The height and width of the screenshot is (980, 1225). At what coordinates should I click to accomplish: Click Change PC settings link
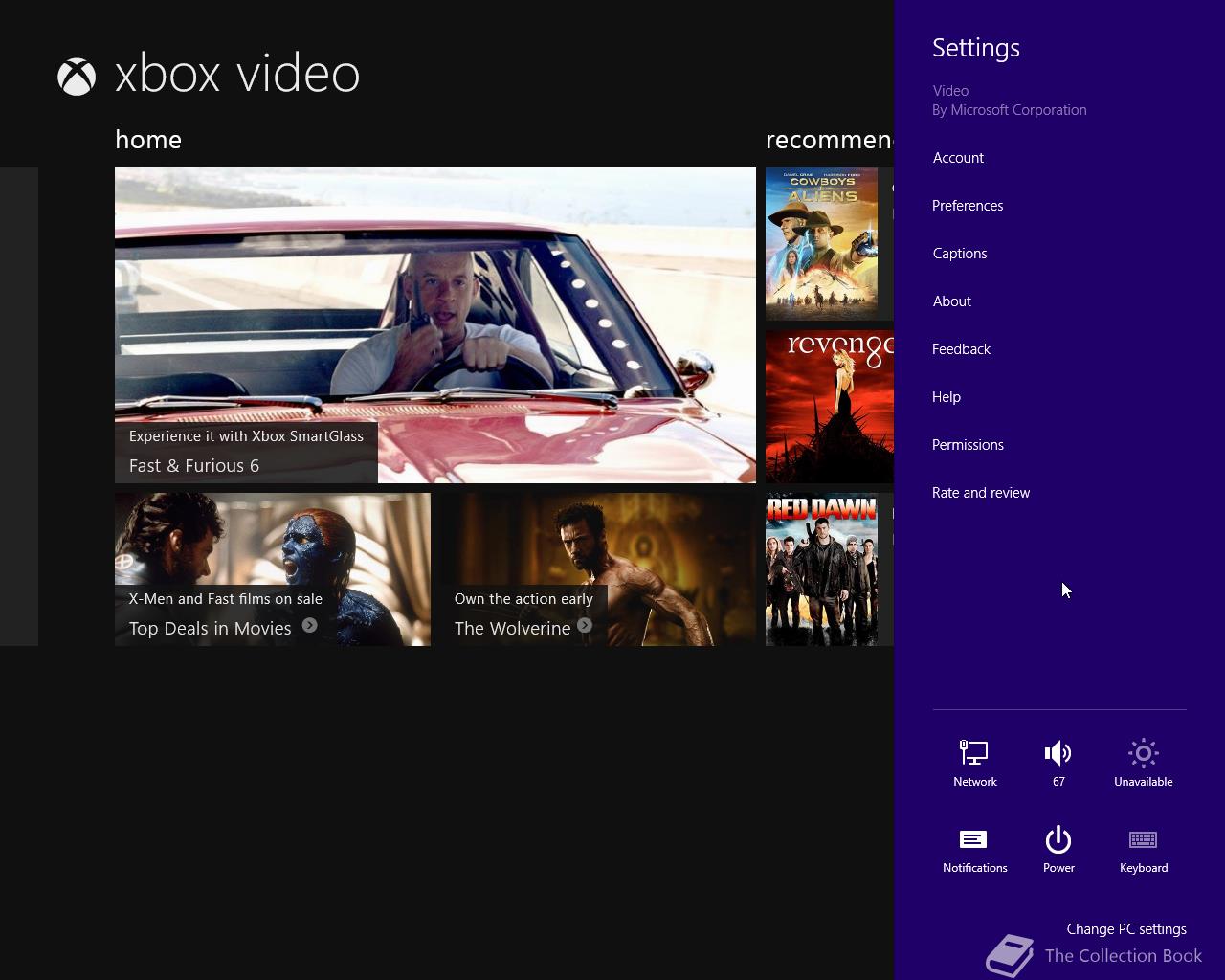tap(1126, 929)
